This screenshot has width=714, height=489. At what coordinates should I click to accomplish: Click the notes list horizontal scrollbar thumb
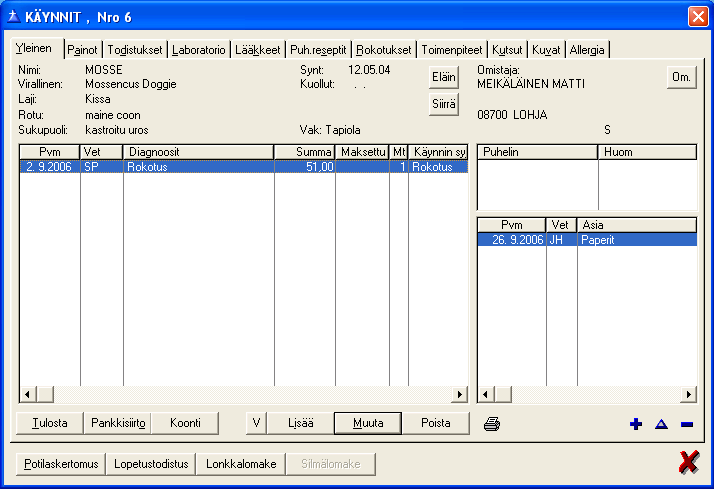click(503, 394)
